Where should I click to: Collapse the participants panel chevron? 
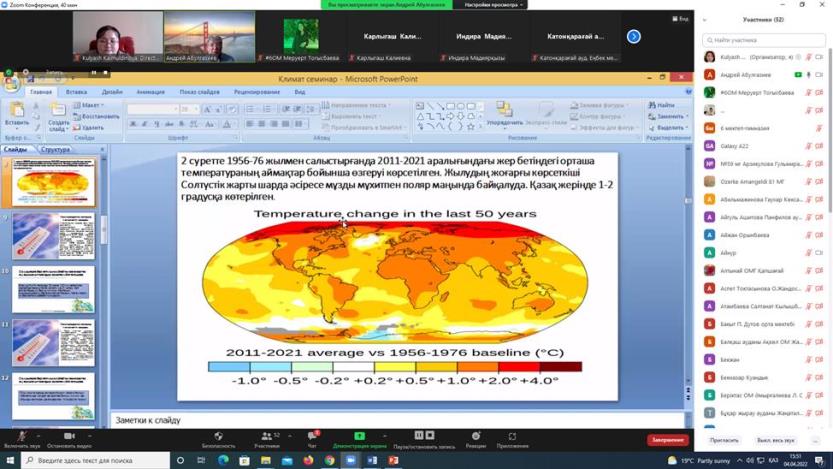[x=705, y=19]
